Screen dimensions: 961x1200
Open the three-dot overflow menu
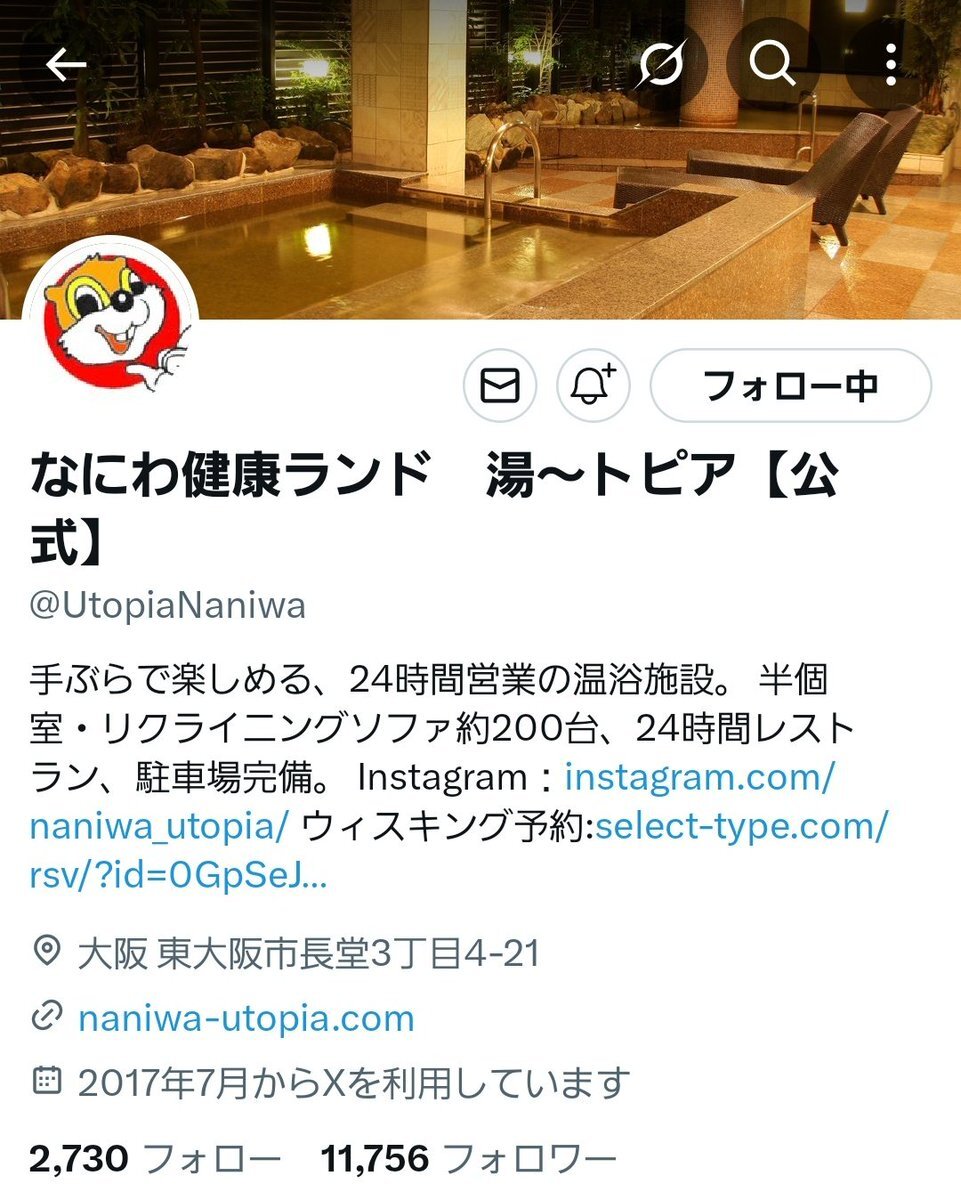(890, 66)
